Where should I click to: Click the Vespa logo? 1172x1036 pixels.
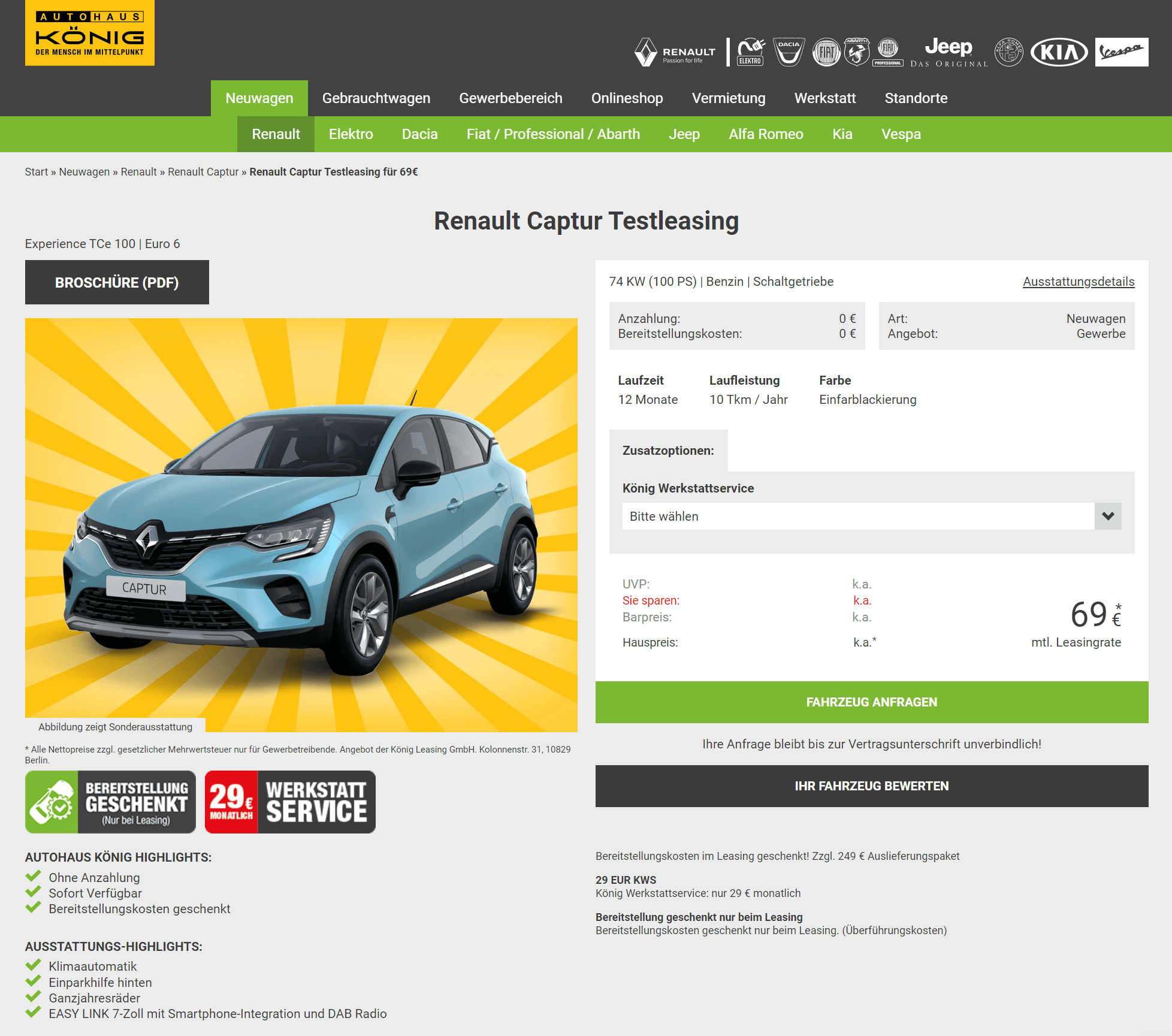pyautogui.click(x=1122, y=52)
